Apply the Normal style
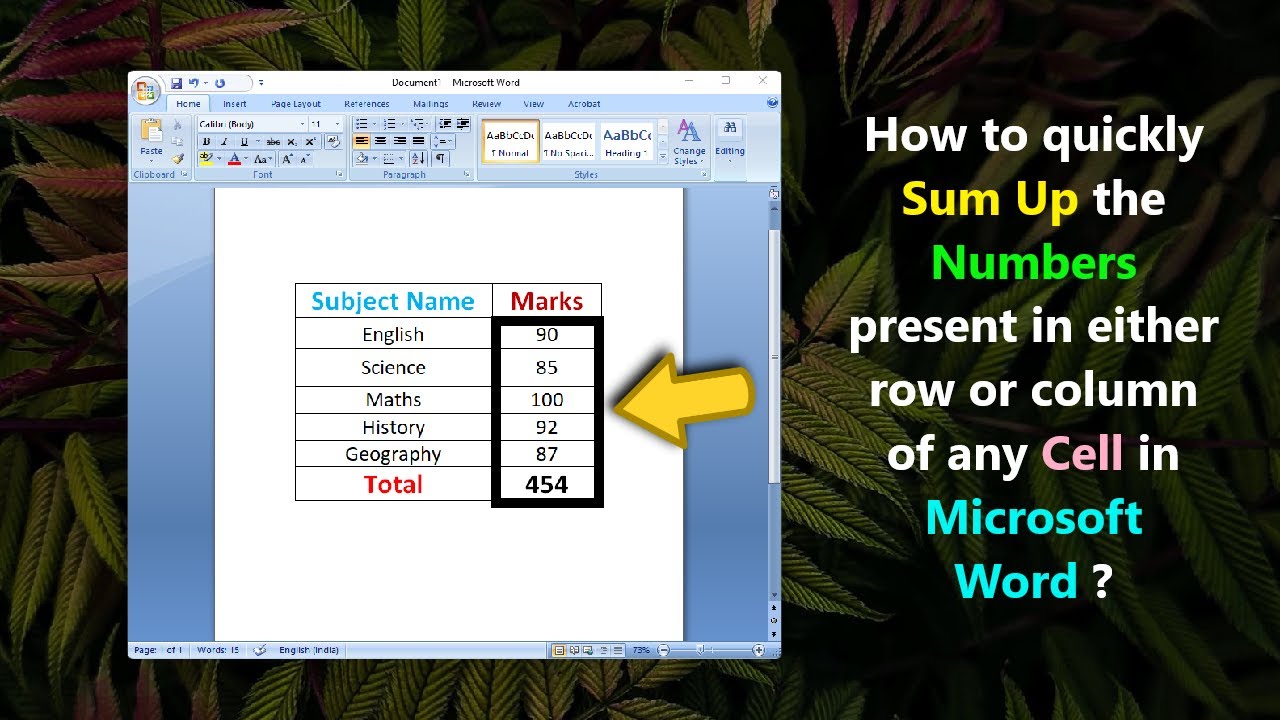 [x=511, y=141]
